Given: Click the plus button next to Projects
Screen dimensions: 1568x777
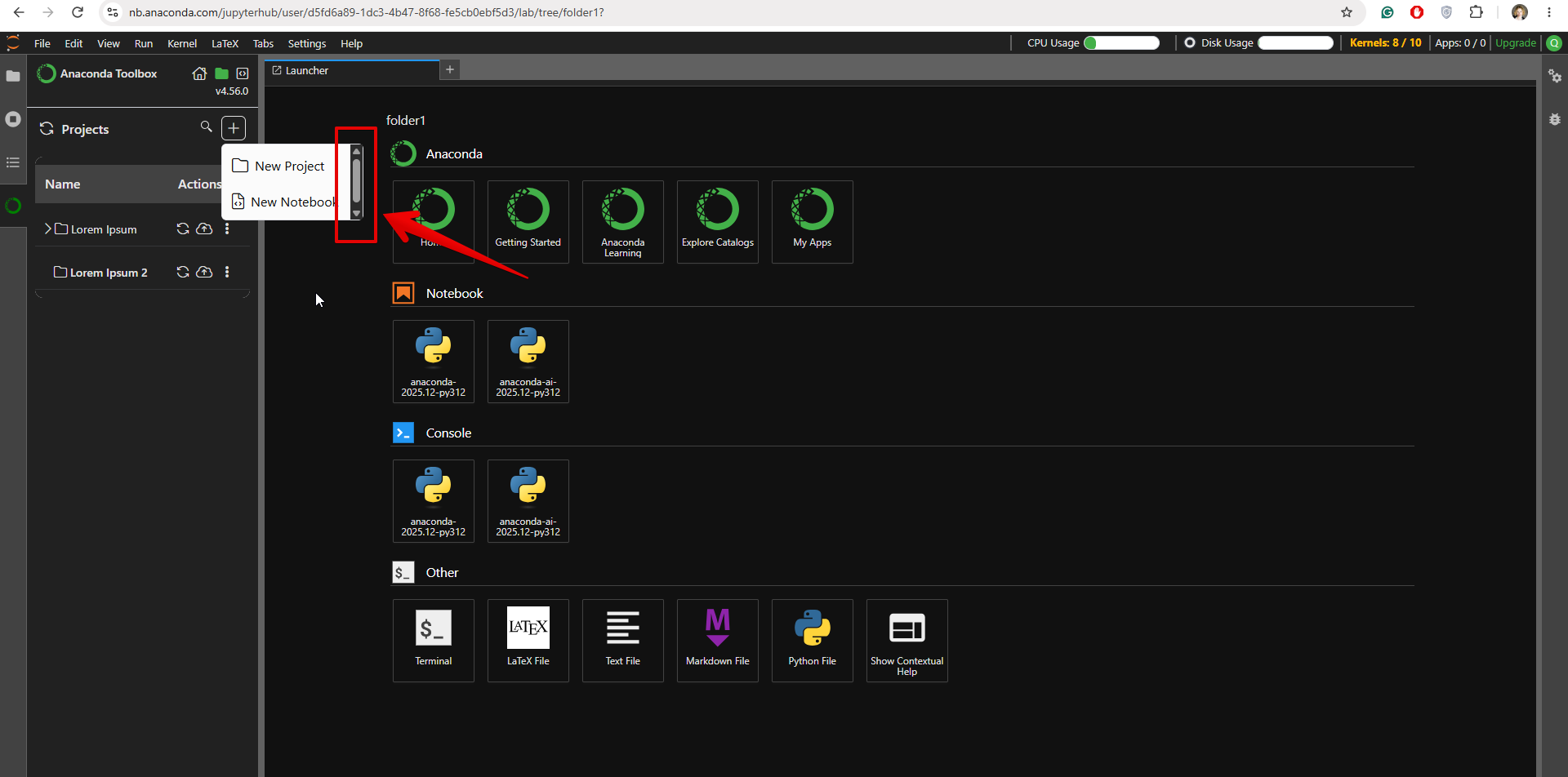Looking at the screenshot, I should point(234,128).
